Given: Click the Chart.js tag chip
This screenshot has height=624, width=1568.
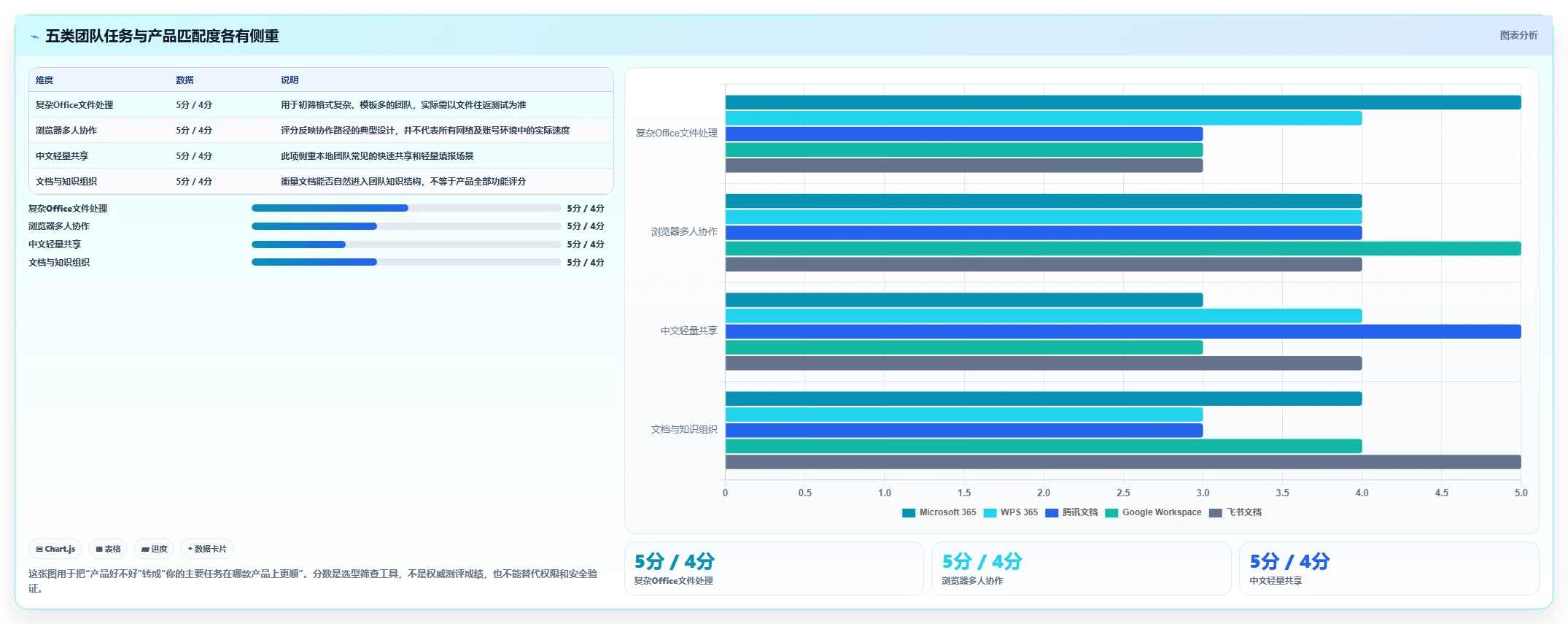Looking at the screenshot, I should [55, 549].
